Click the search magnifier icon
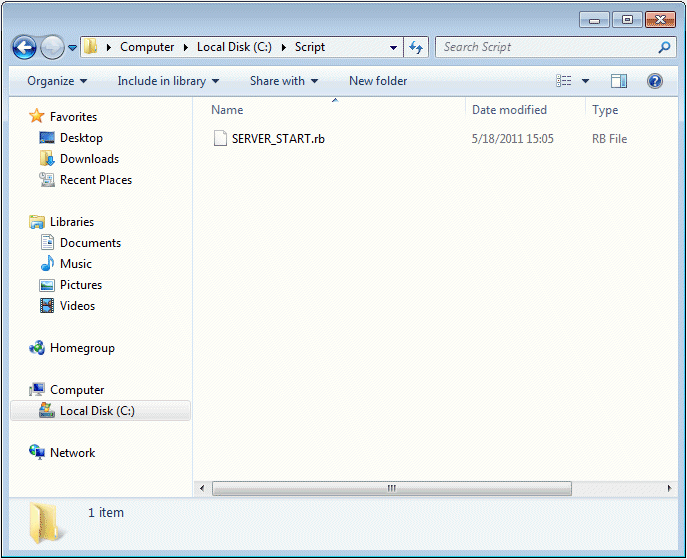The image size is (687, 559). coord(664,47)
